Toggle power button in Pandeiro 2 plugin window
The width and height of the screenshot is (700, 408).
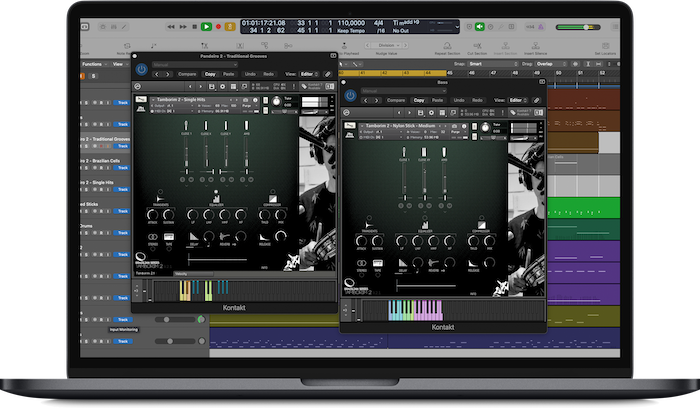pyautogui.click(x=142, y=69)
